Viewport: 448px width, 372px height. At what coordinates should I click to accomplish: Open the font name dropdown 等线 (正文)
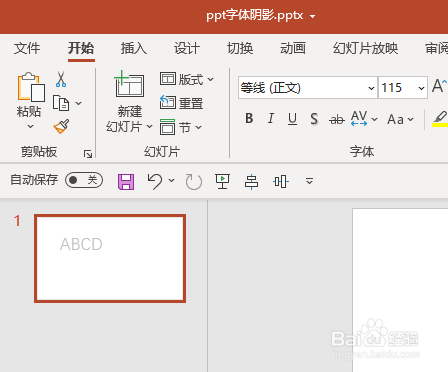pos(371,88)
